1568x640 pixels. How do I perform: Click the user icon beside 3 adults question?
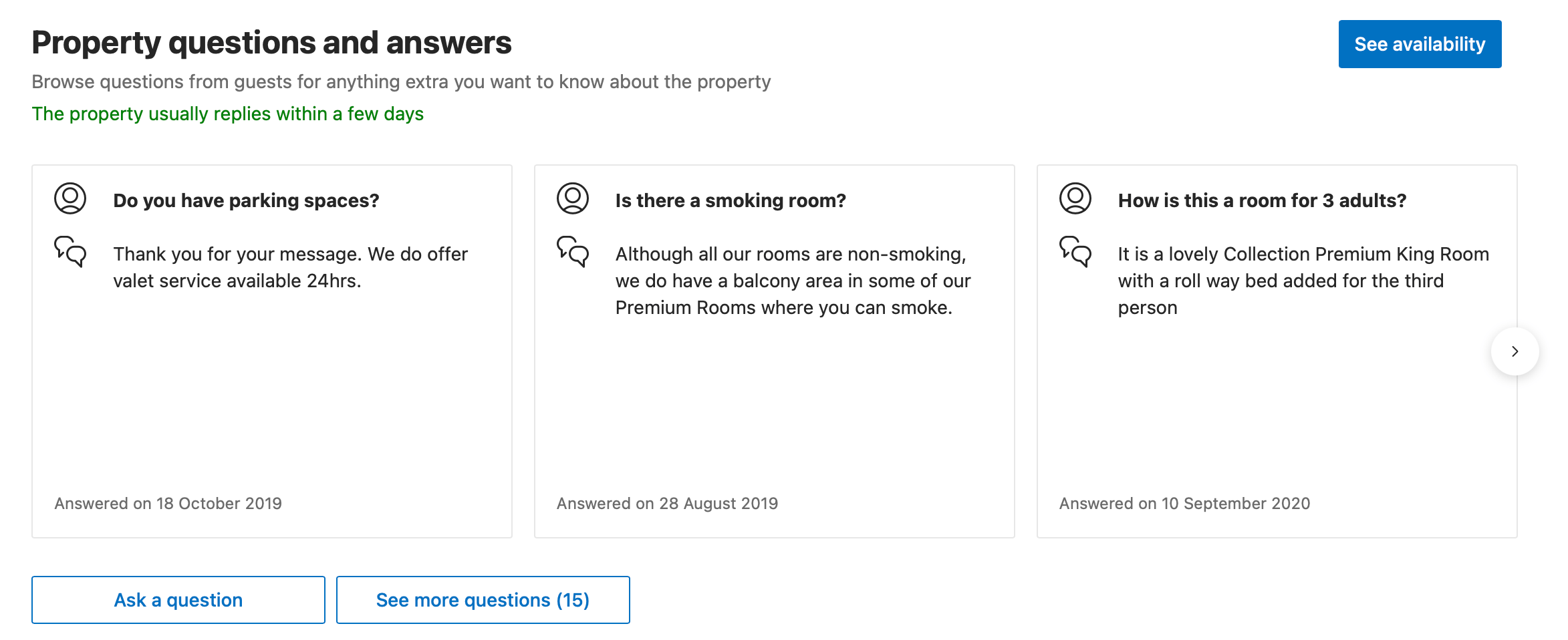[1075, 198]
